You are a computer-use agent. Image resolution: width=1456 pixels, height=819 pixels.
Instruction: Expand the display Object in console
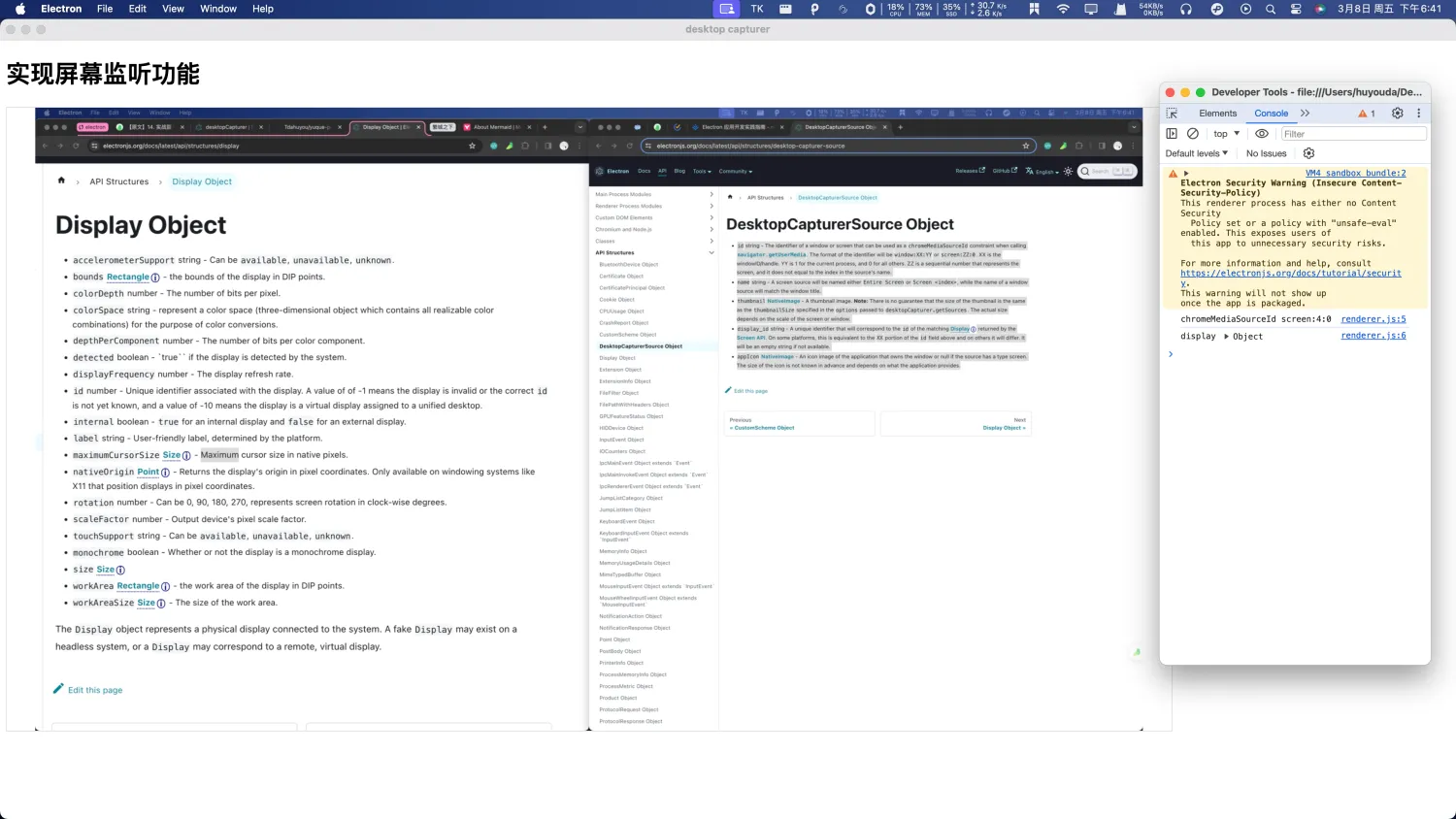click(x=1226, y=337)
